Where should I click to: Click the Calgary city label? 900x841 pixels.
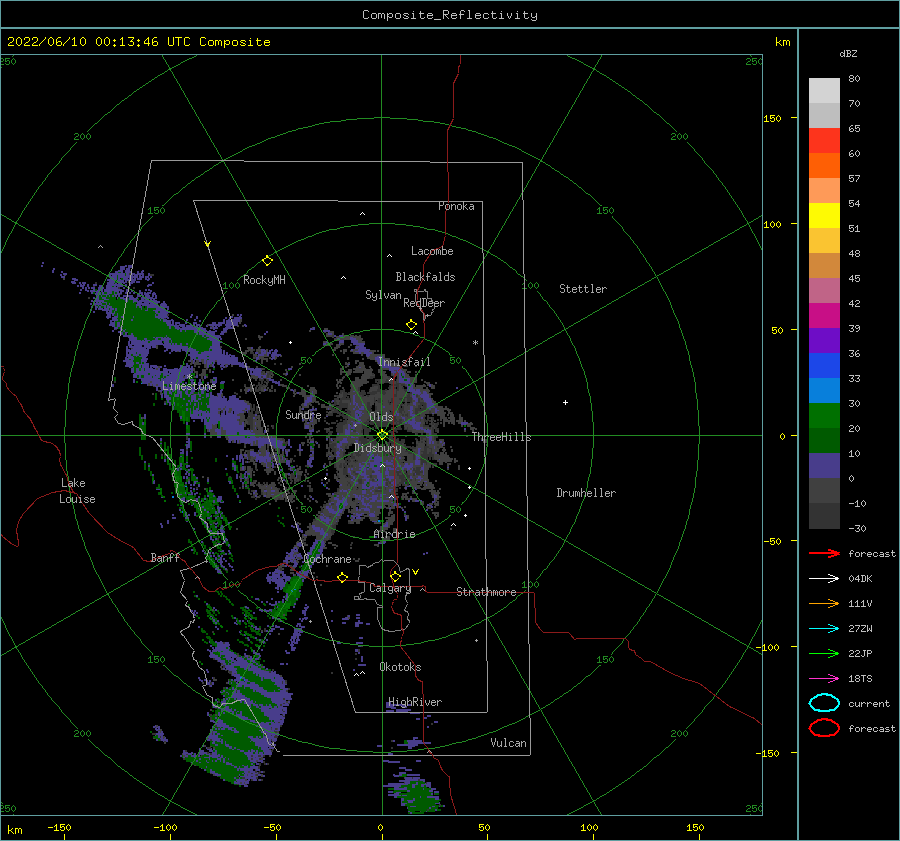tap(390, 588)
